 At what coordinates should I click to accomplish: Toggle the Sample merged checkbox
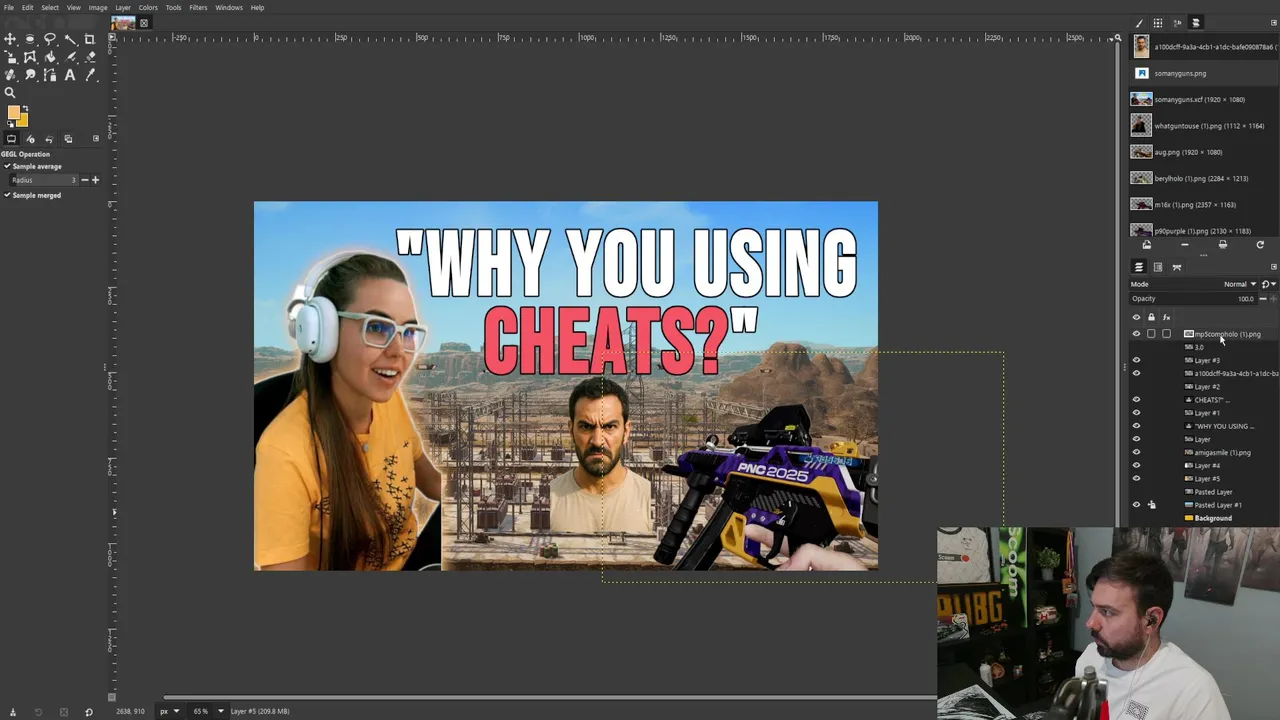7,195
